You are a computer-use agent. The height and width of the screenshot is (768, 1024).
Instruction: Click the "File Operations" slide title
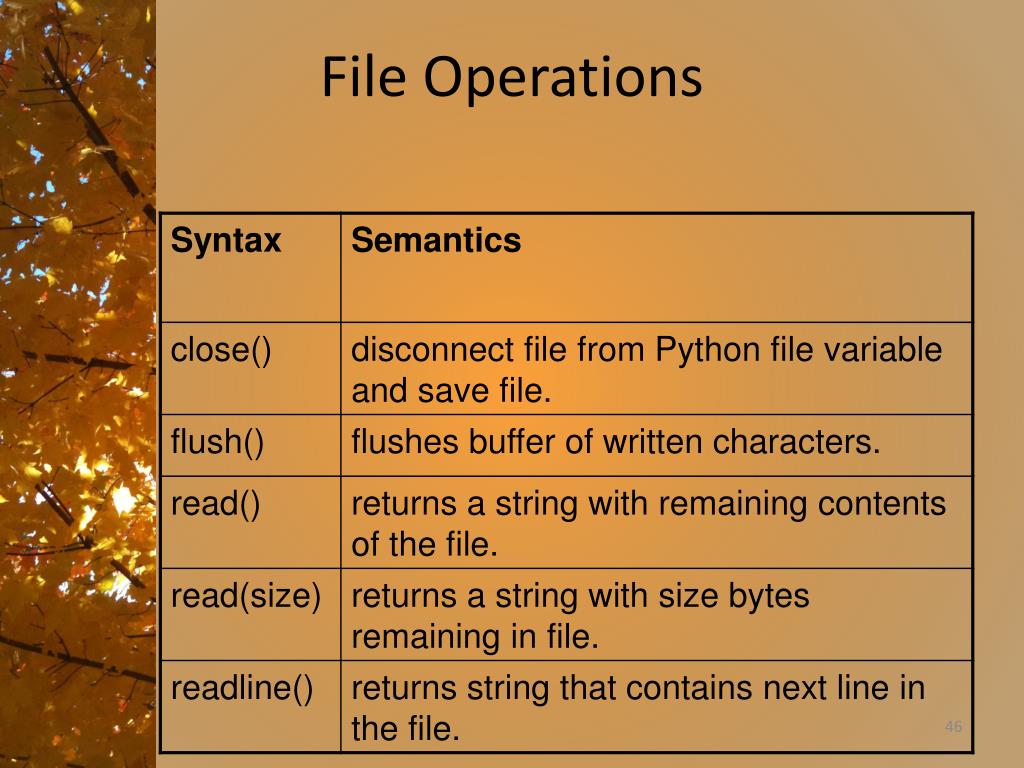(511, 78)
